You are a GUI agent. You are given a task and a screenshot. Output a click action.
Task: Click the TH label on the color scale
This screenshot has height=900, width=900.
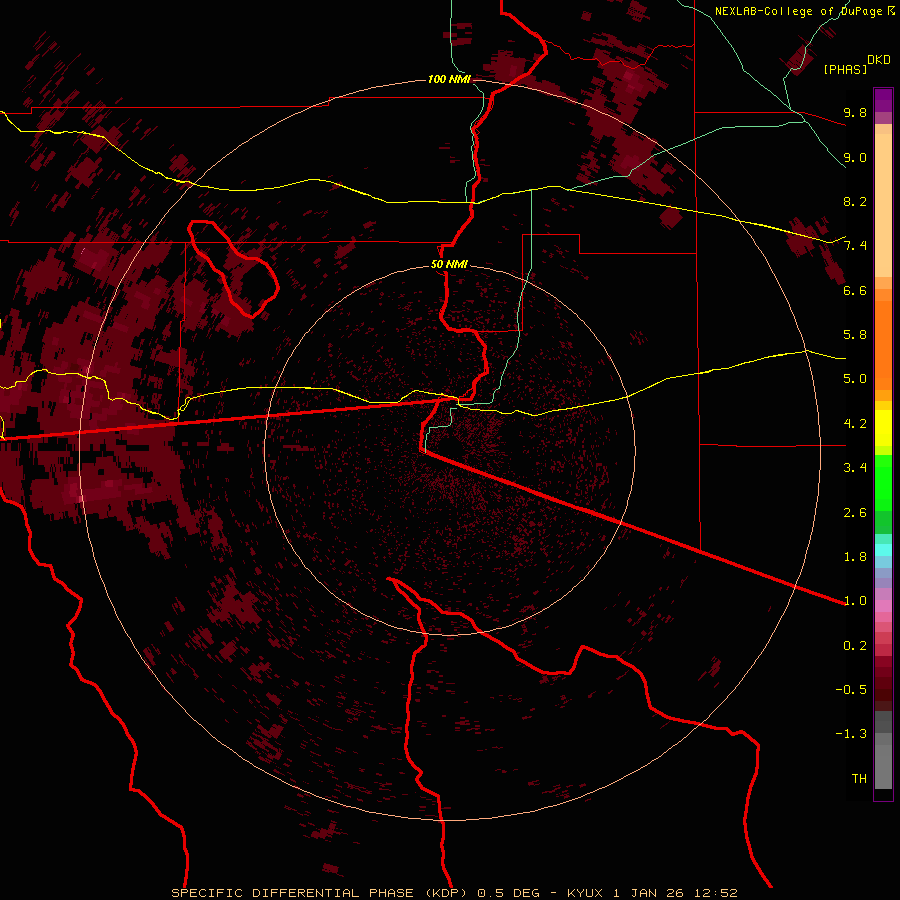click(859, 779)
